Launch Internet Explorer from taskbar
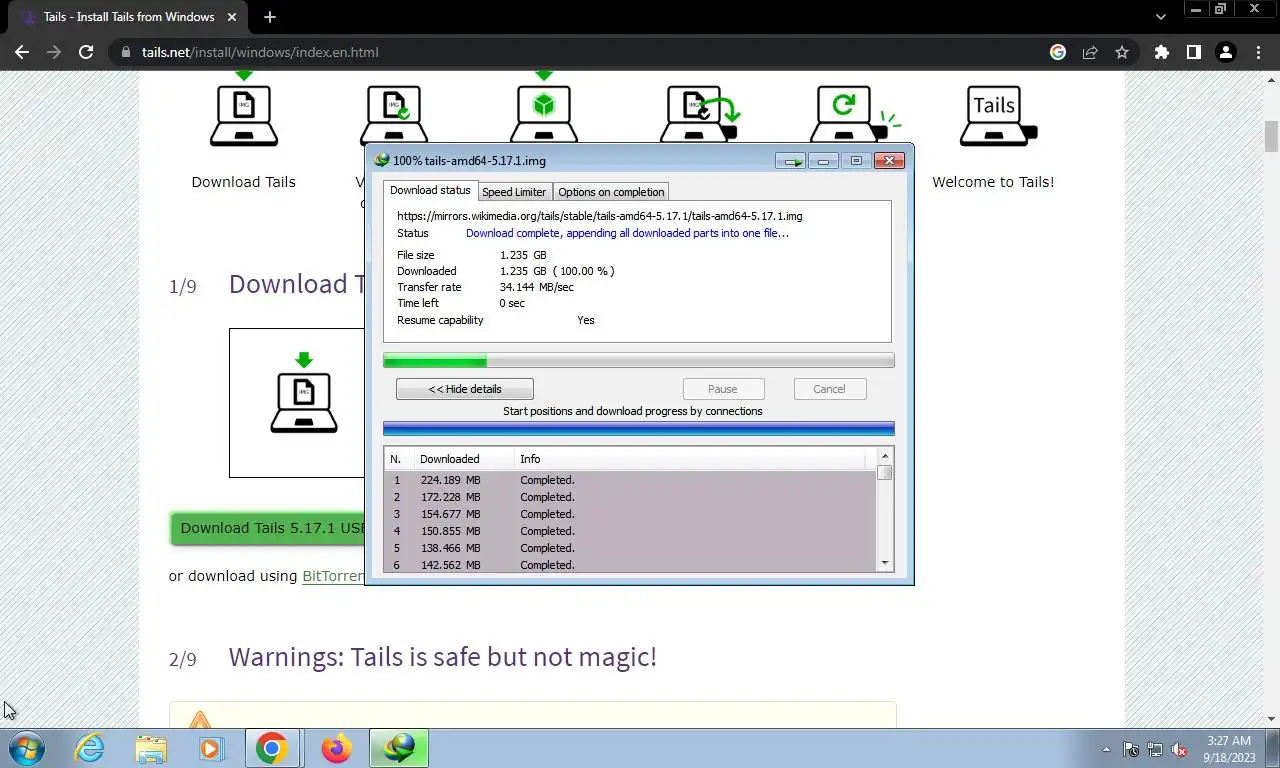This screenshot has height=768, width=1280. (x=90, y=748)
